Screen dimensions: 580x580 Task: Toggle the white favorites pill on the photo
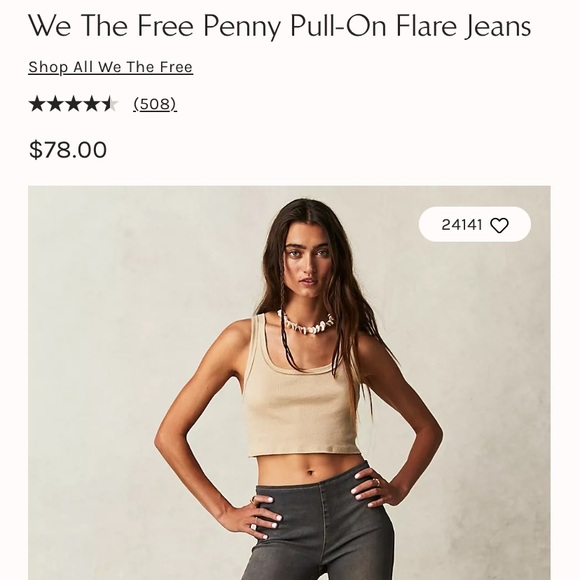click(x=475, y=225)
